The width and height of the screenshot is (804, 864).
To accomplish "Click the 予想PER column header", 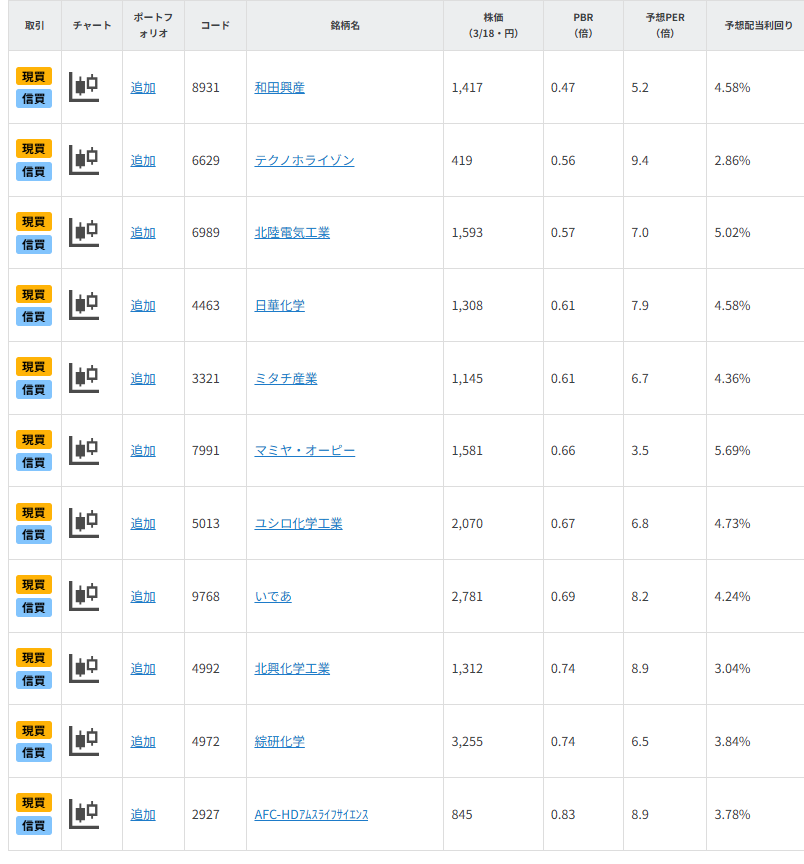I will (x=665, y=25).
